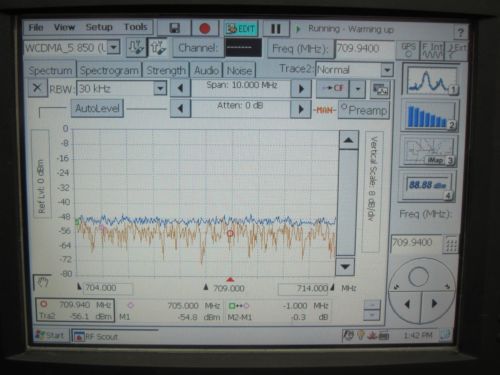This screenshot has width=500, height=375.
Task: Increase the span with the right arrow
Action: (301, 89)
